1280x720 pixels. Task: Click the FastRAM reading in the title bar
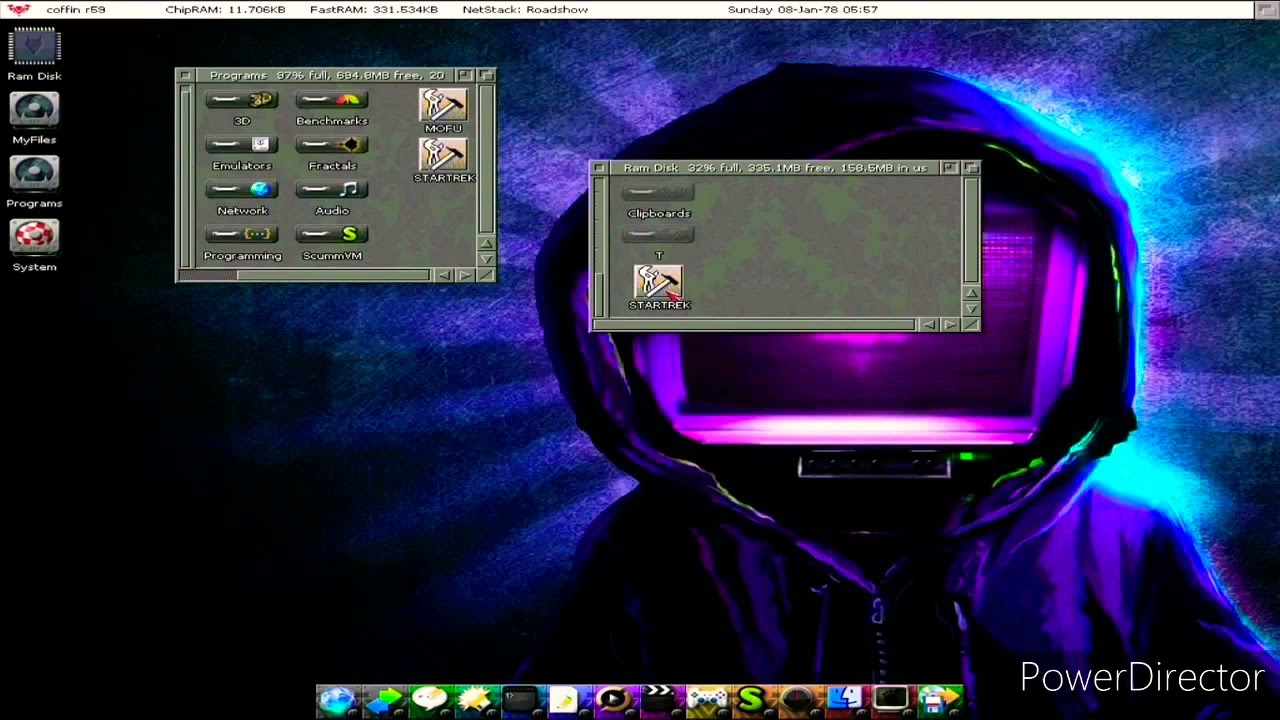(374, 10)
